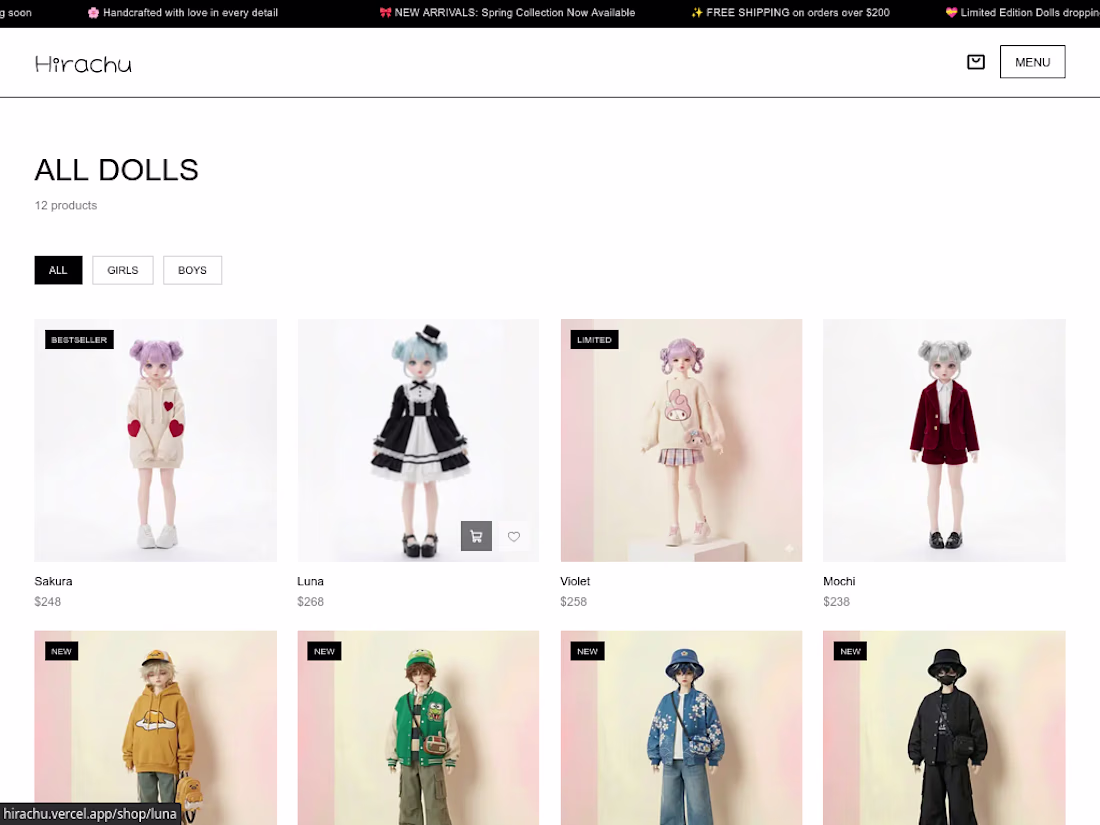Click the LIMITED badge on Violet

click(x=594, y=340)
